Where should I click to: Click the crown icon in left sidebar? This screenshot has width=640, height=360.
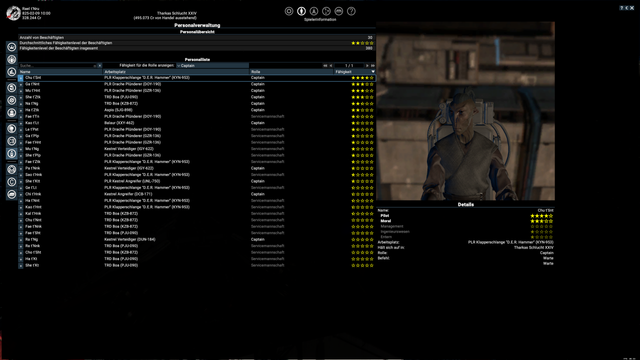coord(11,47)
